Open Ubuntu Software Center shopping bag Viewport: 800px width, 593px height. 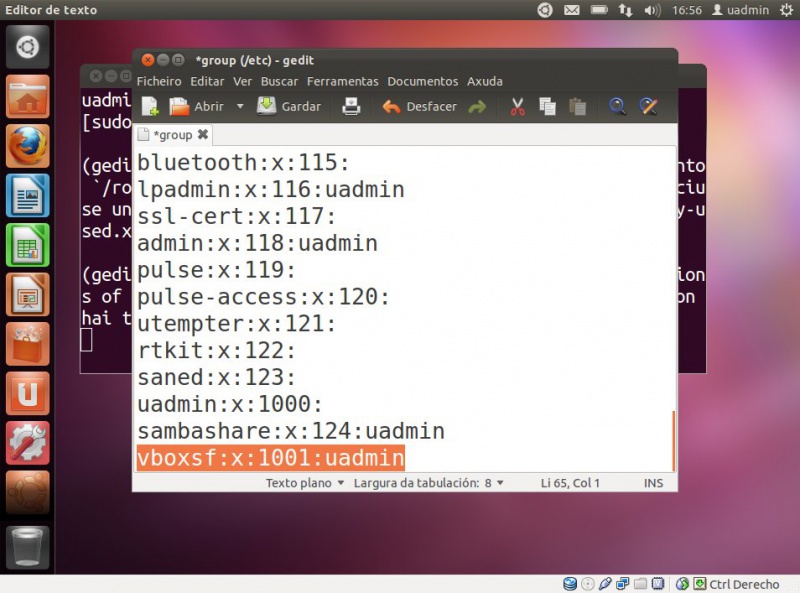tap(28, 344)
